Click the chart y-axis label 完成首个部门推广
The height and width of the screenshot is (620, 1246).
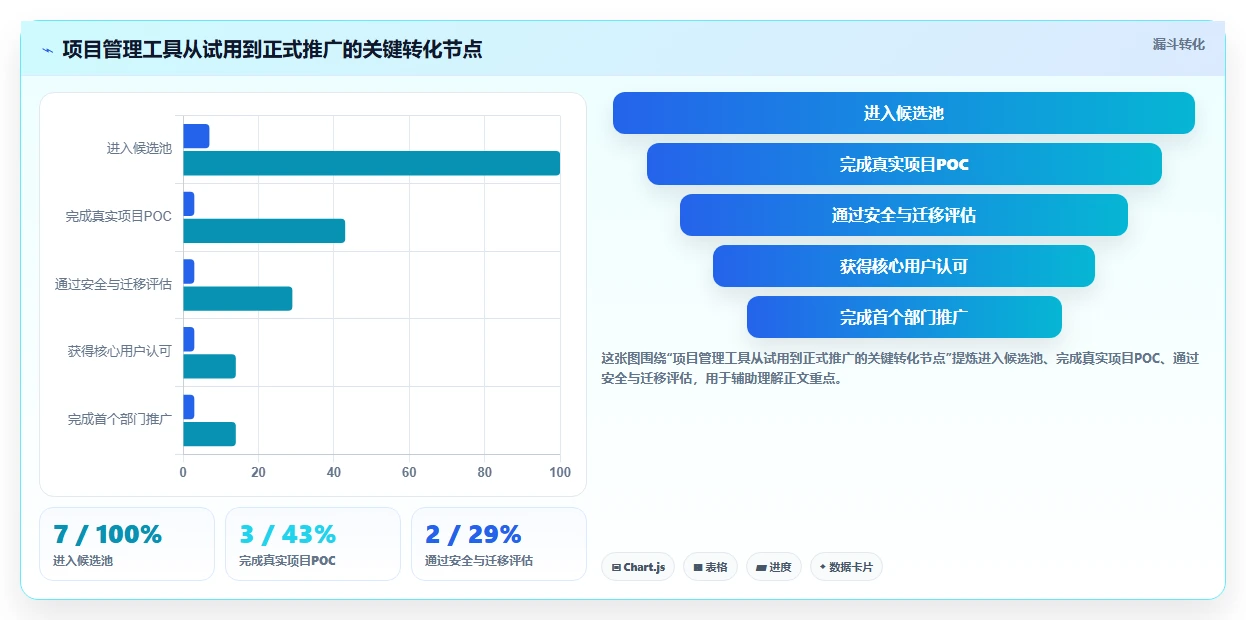coord(120,419)
